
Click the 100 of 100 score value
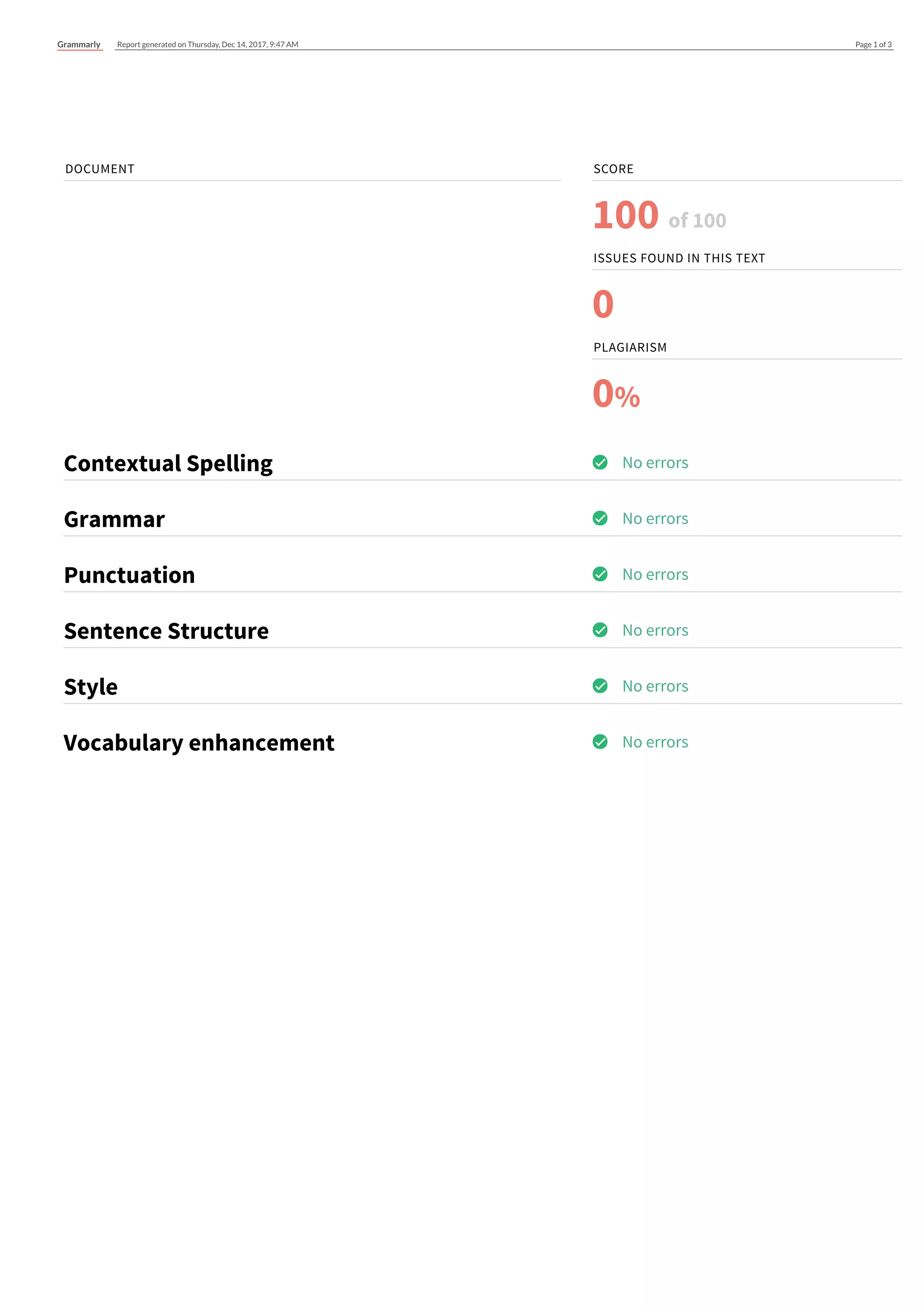tap(660, 216)
